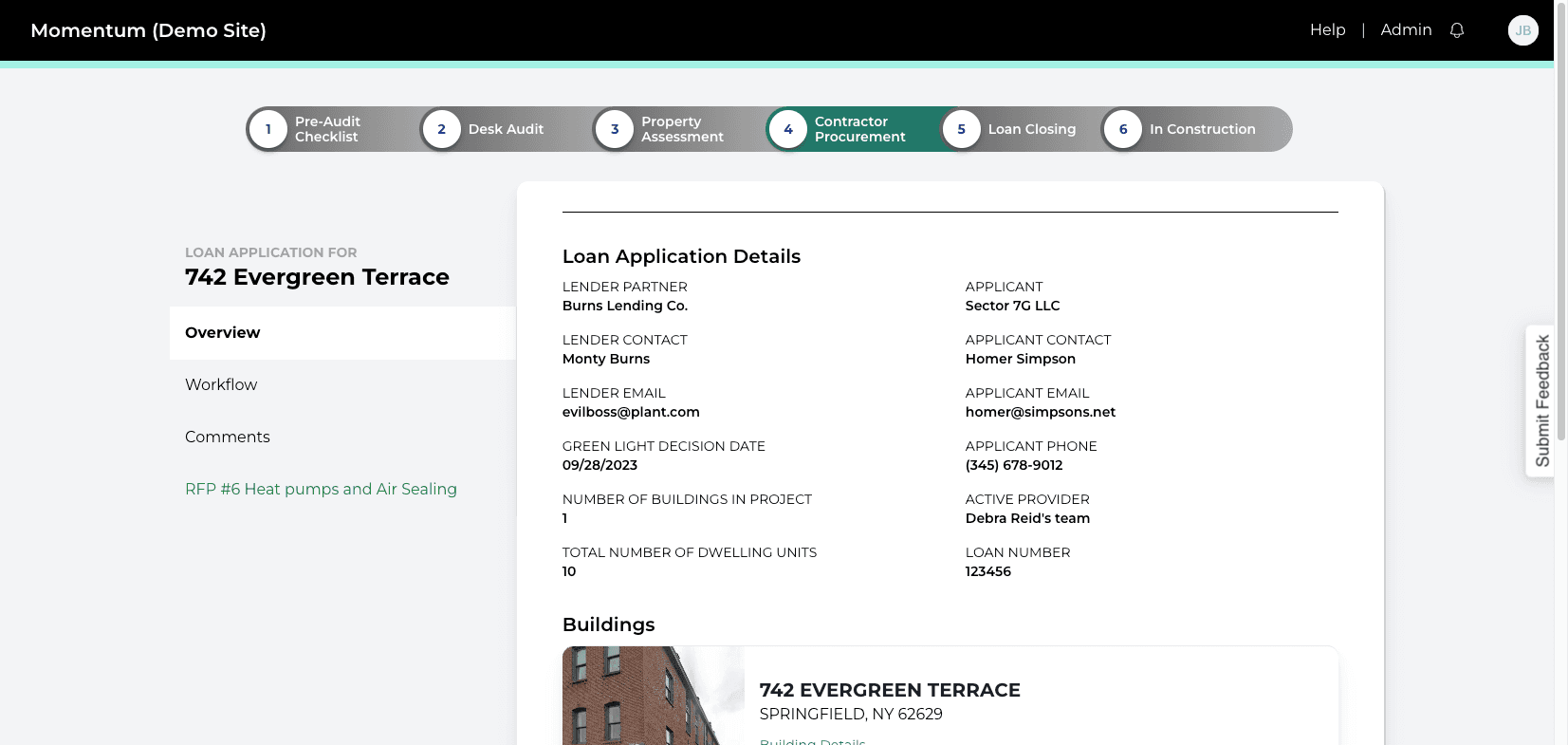Click the brick building photo thumbnail
Viewport: 1568px width, 745px height.
click(654, 696)
